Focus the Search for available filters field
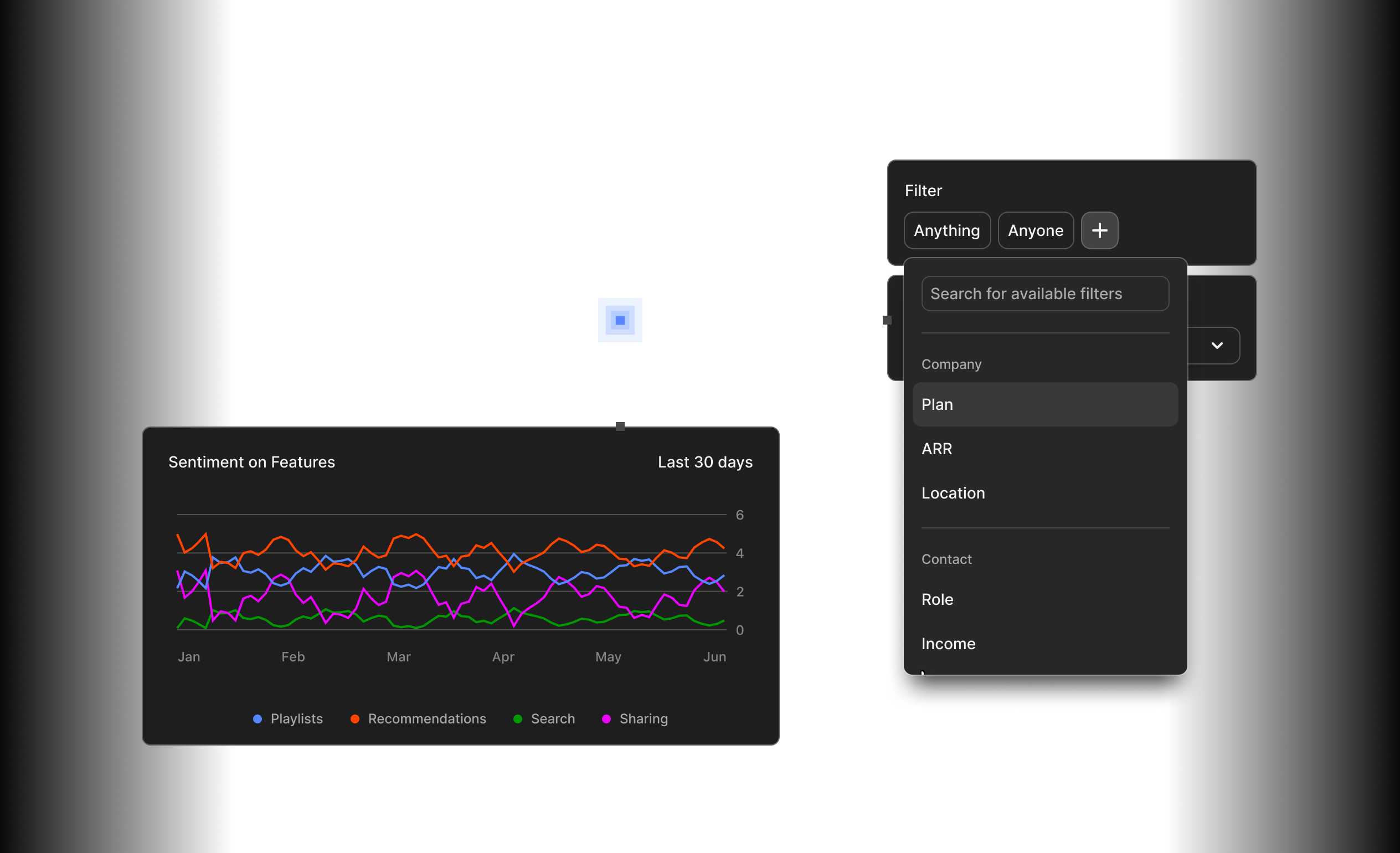The image size is (1400, 853). [1044, 294]
